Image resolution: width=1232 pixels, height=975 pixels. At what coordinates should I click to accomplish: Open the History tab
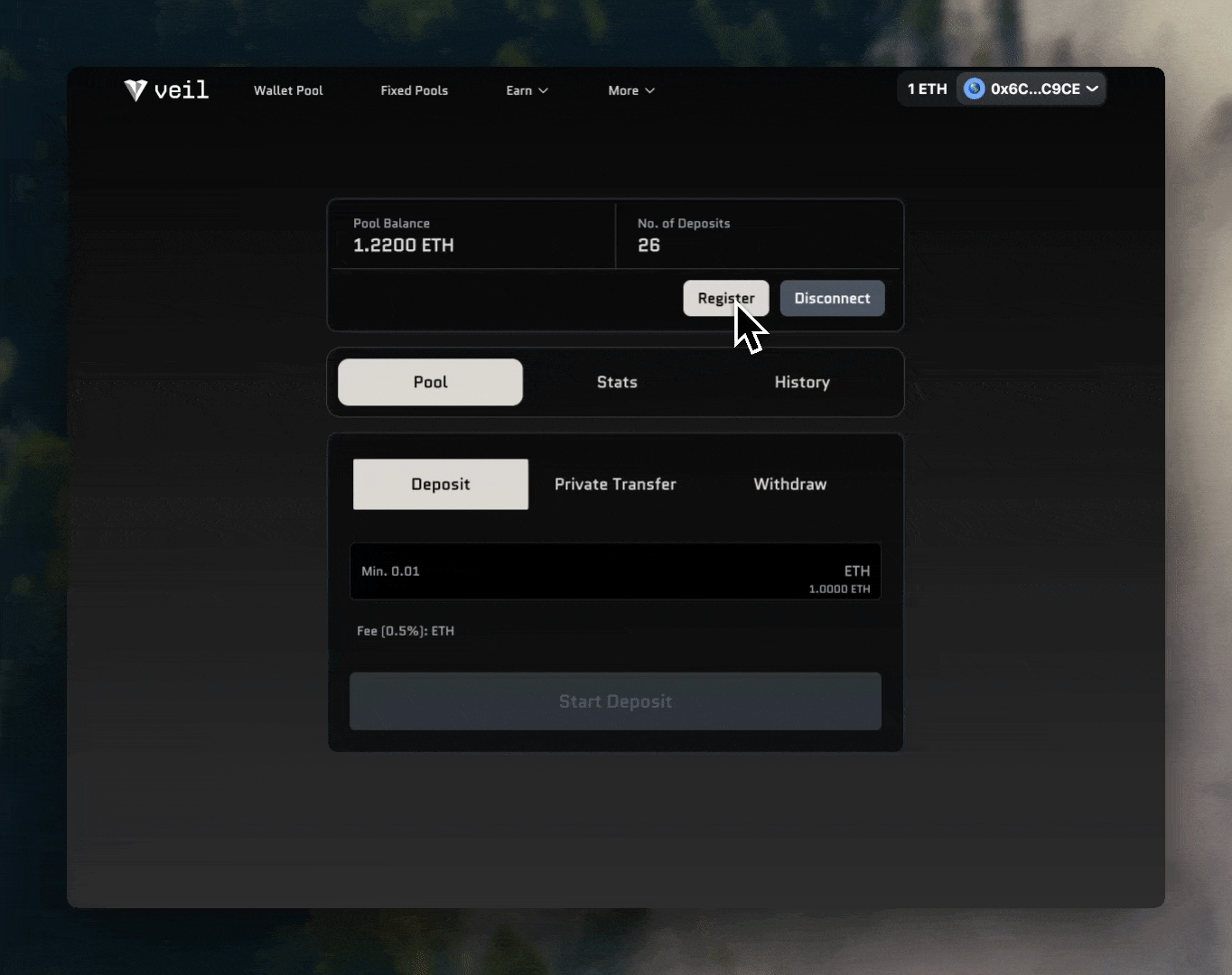click(x=801, y=382)
